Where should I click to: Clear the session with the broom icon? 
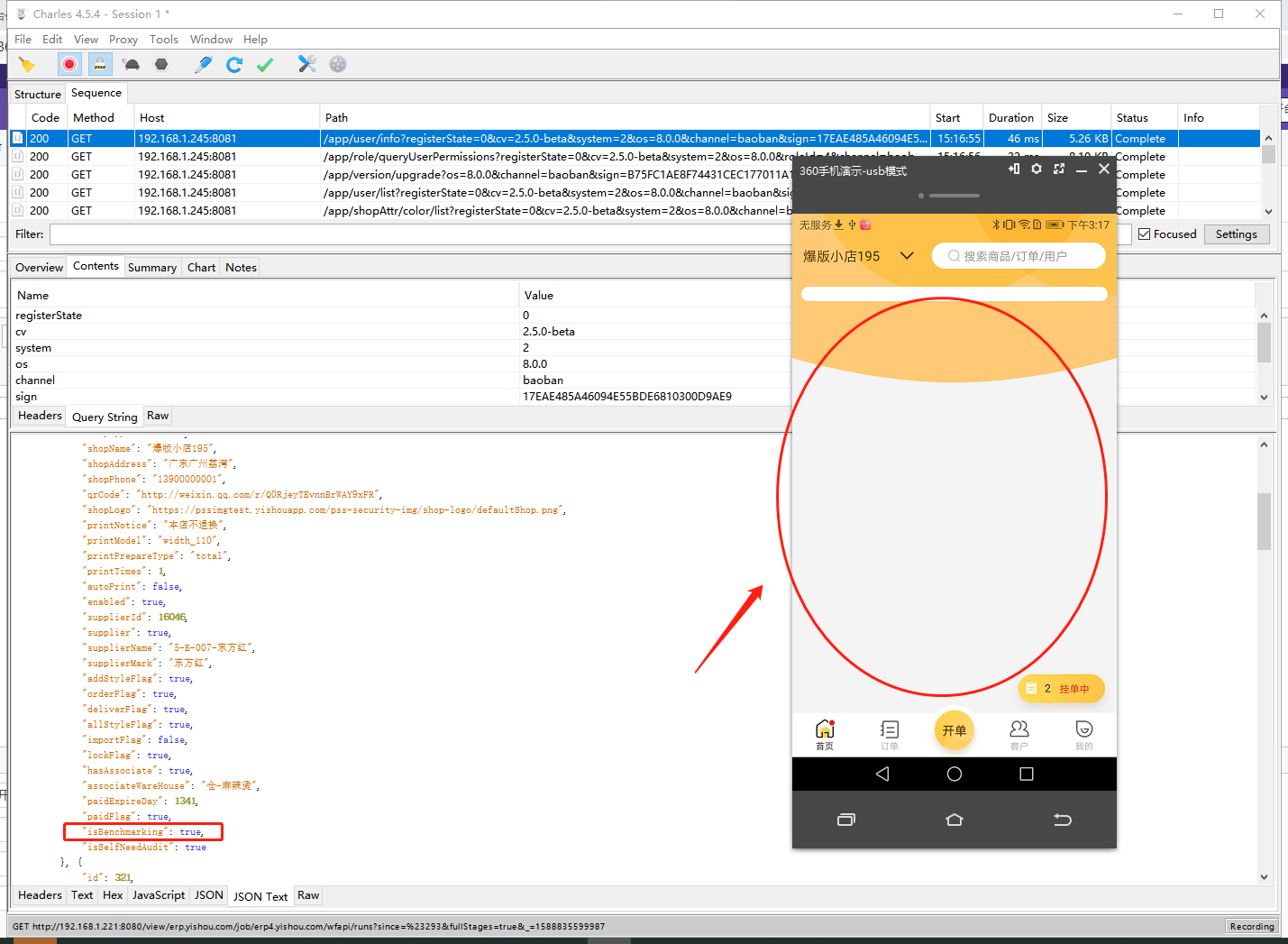27,64
